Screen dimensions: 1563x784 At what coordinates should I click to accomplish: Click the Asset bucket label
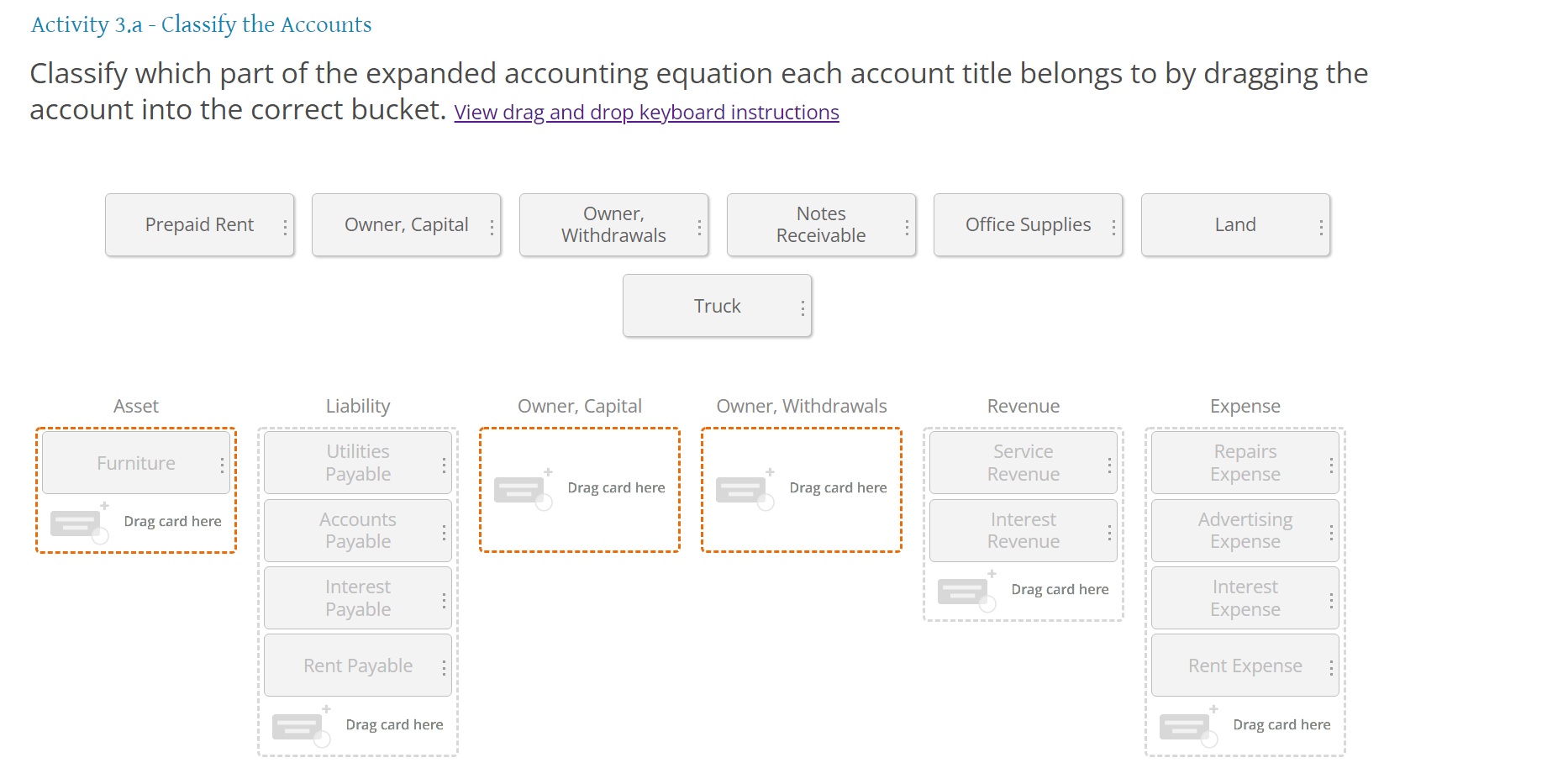[136, 406]
